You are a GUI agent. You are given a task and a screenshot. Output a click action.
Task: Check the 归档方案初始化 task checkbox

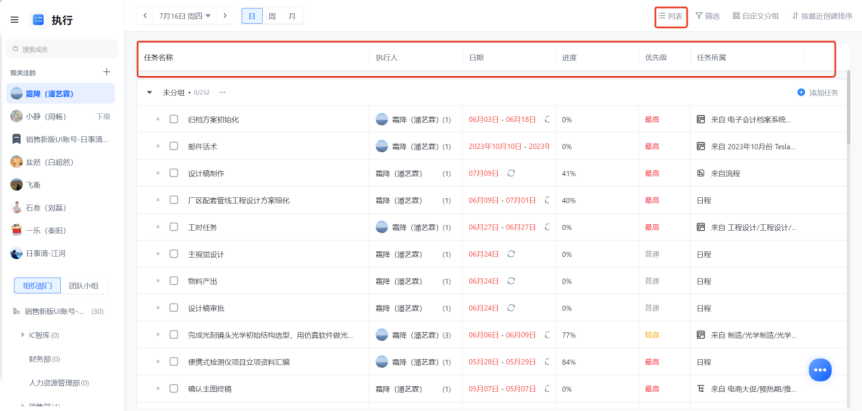coord(174,119)
